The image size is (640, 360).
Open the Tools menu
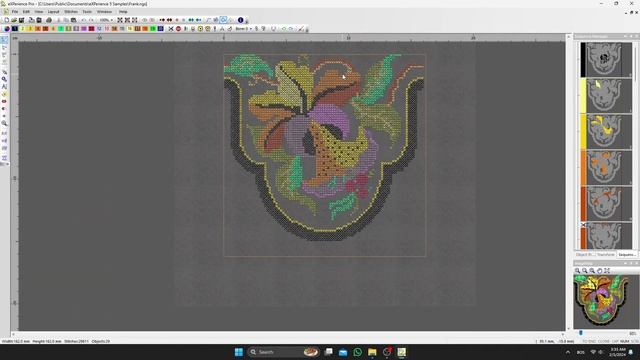tap(87, 11)
